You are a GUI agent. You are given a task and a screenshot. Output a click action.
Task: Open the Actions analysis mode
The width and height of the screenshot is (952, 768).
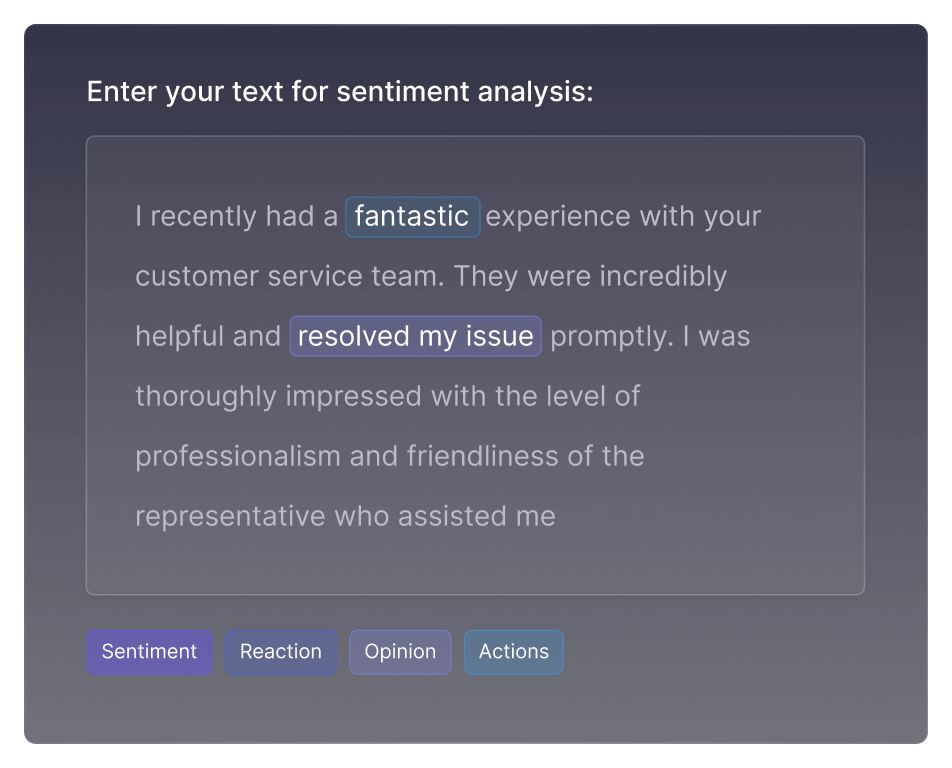click(x=513, y=652)
